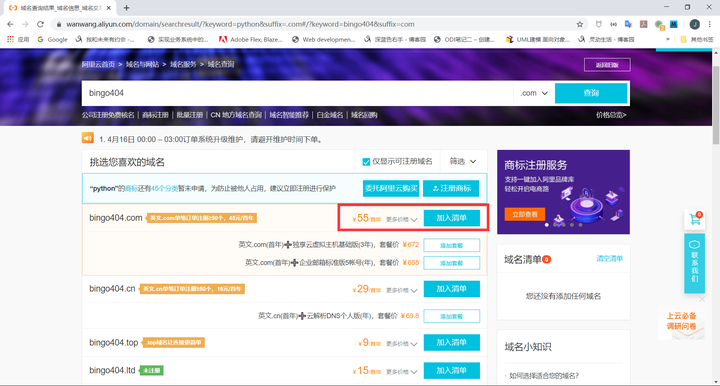720x386 pixels.
Task: Add the ¥69.8 DNS package
Action: pos(452,316)
